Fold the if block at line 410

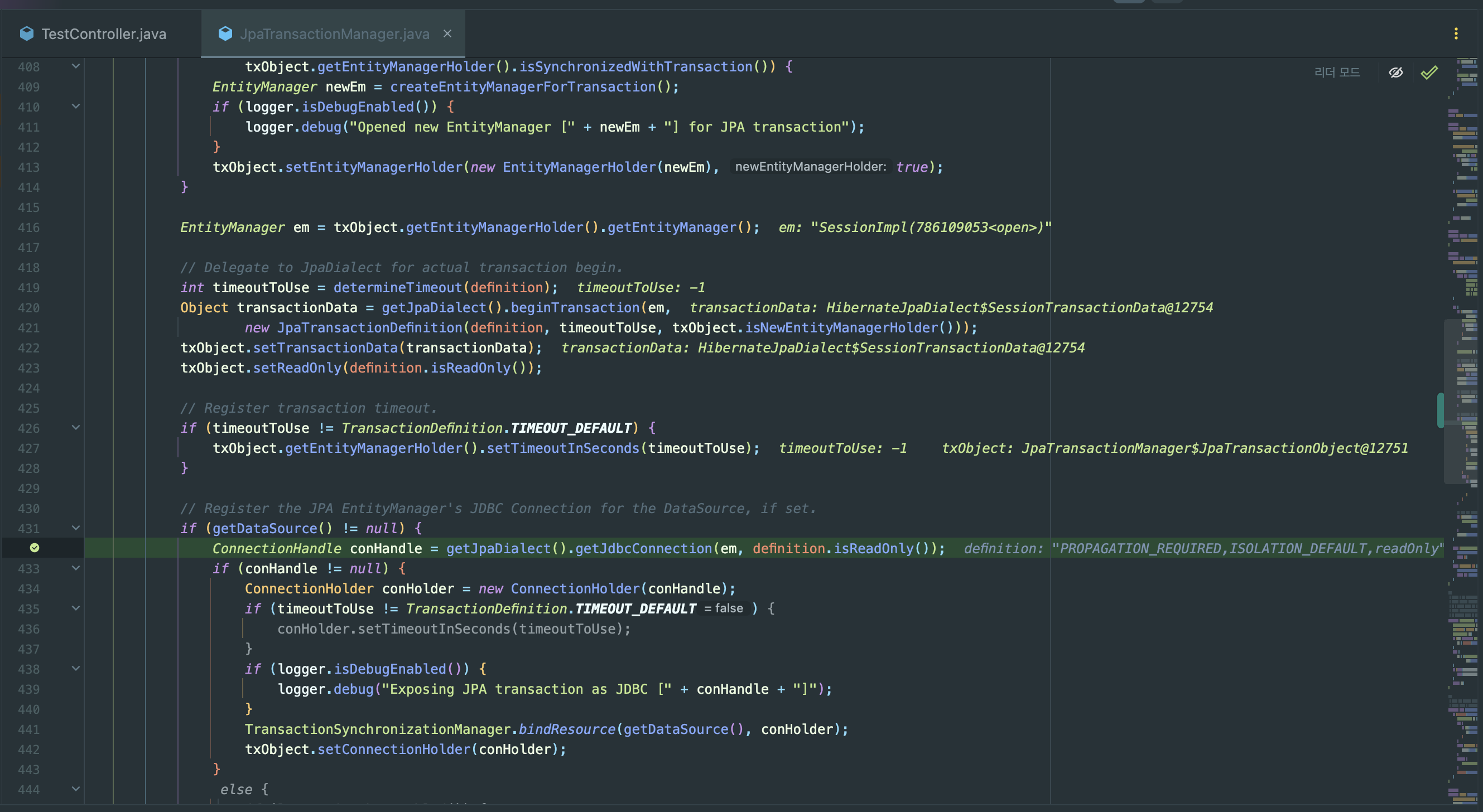click(x=75, y=107)
